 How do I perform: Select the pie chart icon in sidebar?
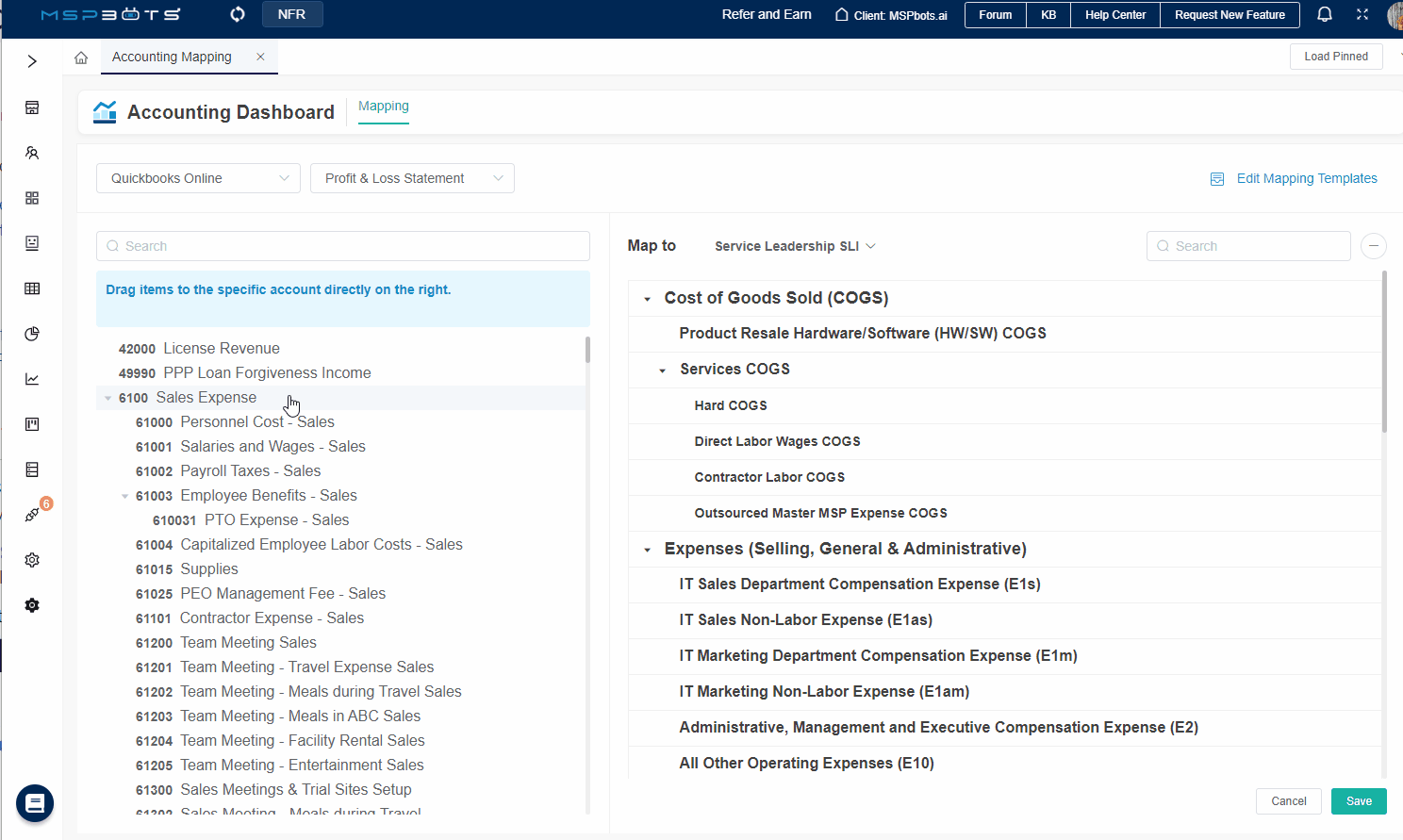tap(31, 334)
